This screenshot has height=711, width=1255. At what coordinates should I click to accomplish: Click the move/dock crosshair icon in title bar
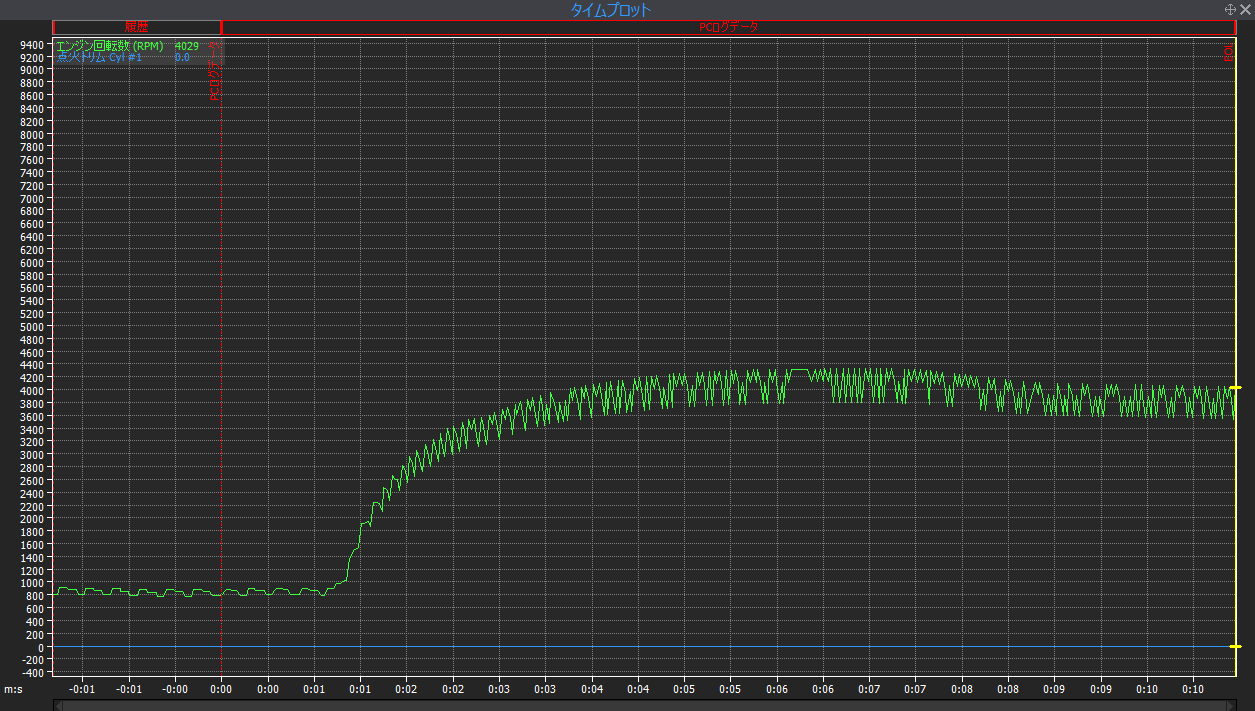click(x=1230, y=9)
